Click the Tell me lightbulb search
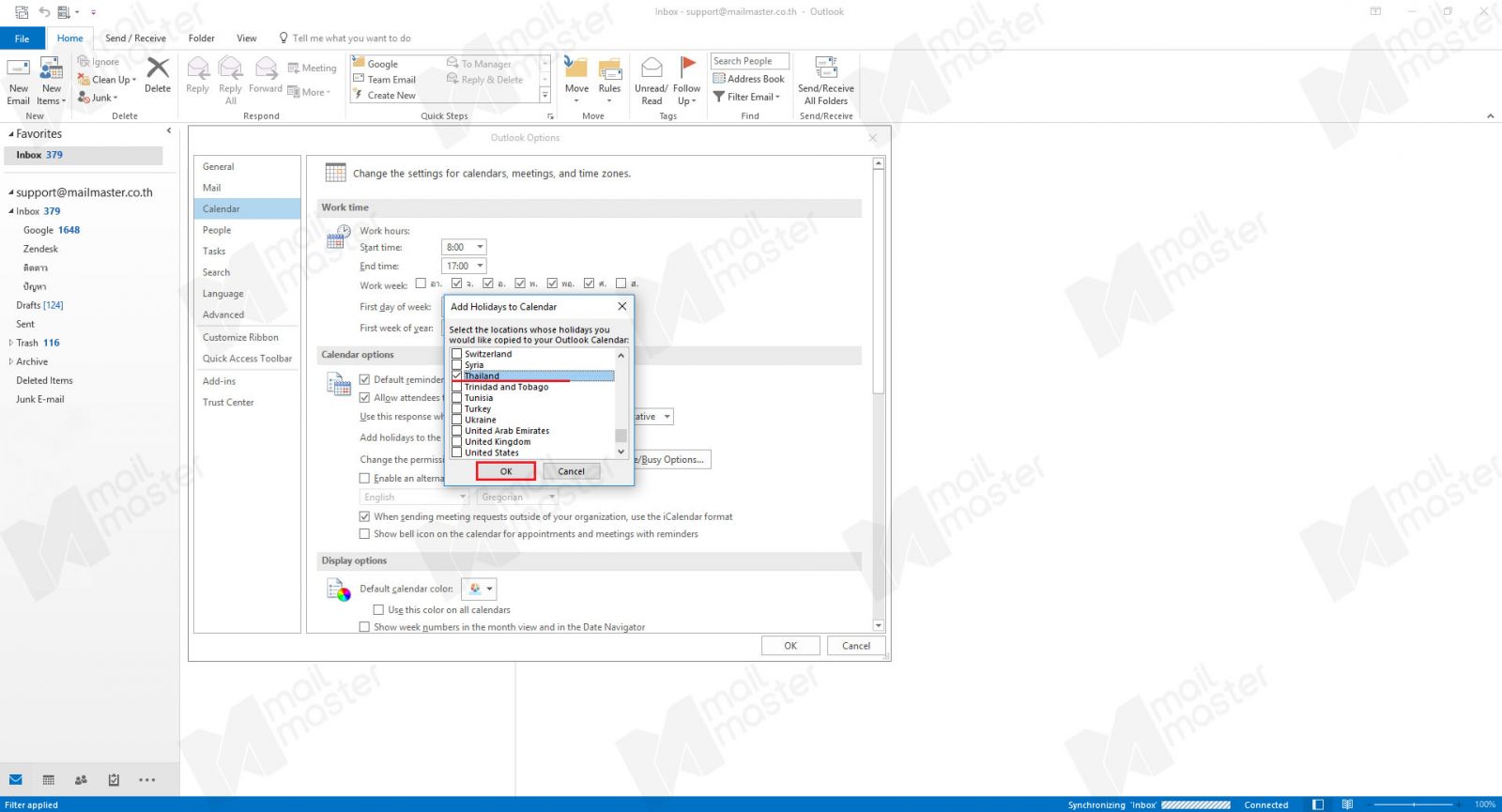 click(284, 38)
